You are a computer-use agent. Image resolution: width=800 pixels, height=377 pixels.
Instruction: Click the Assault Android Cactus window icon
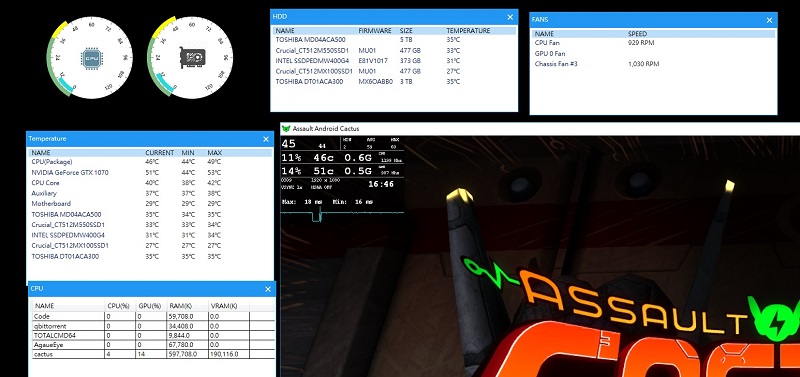click(x=286, y=129)
